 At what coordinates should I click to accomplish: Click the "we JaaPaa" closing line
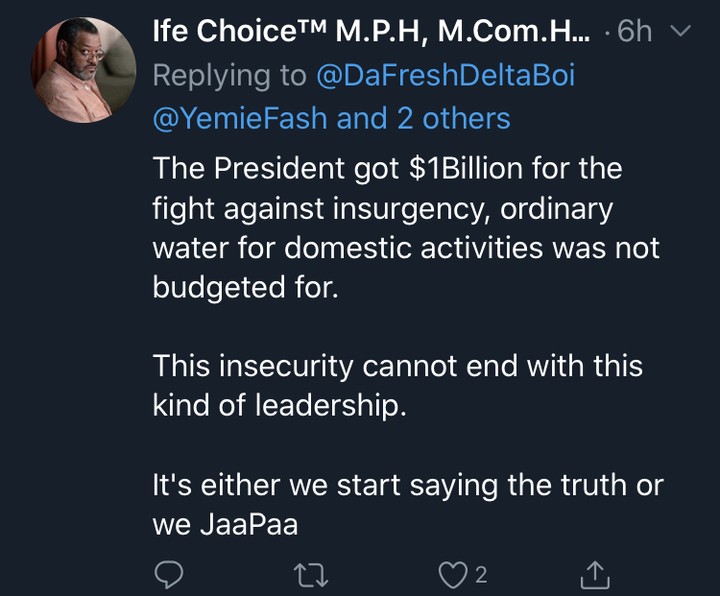click(x=225, y=525)
